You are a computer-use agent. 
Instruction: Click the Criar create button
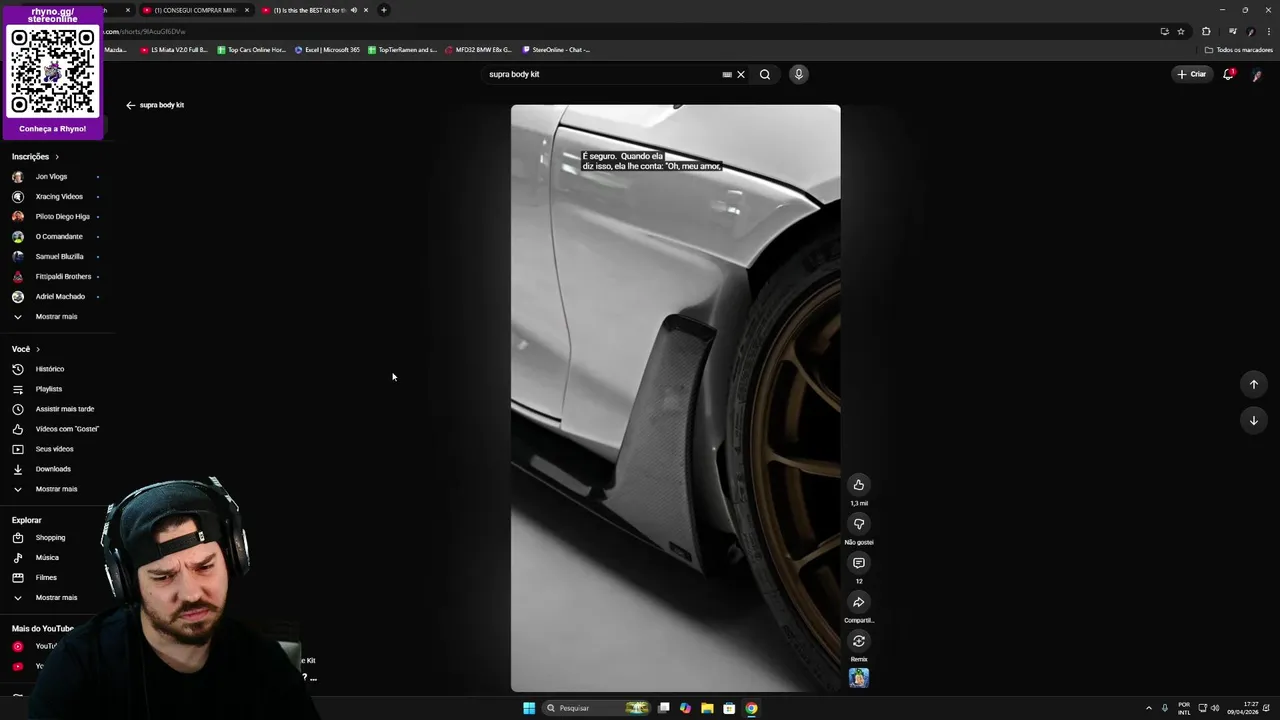(1192, 74)
